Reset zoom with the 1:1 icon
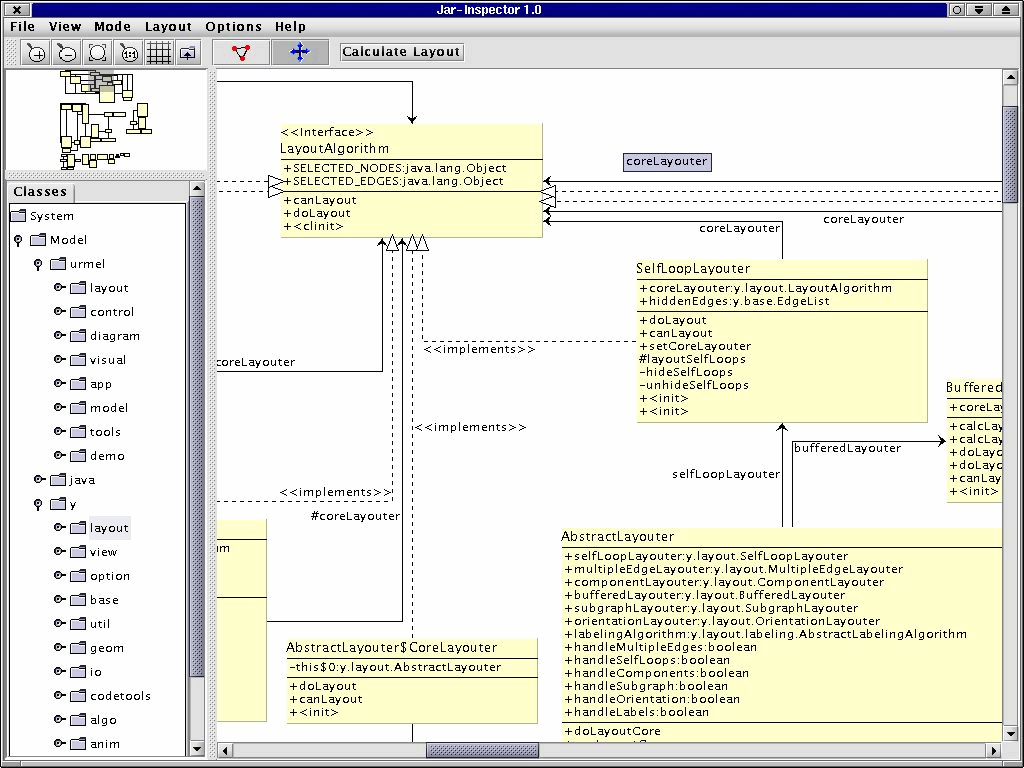This screenshot has width=1024, height=768. (129, 53)
